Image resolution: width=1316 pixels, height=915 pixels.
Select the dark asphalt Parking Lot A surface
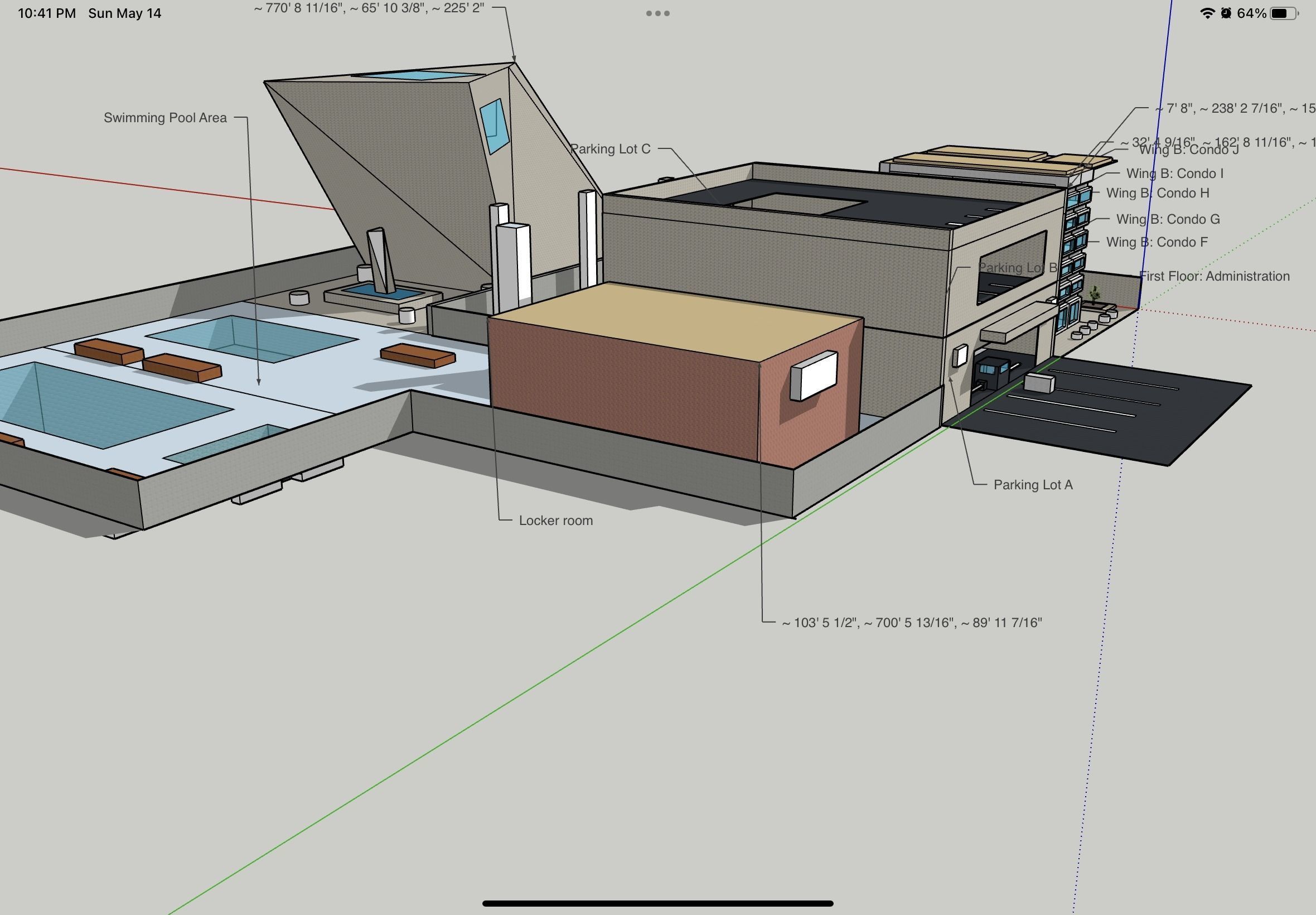(1097, 410)
